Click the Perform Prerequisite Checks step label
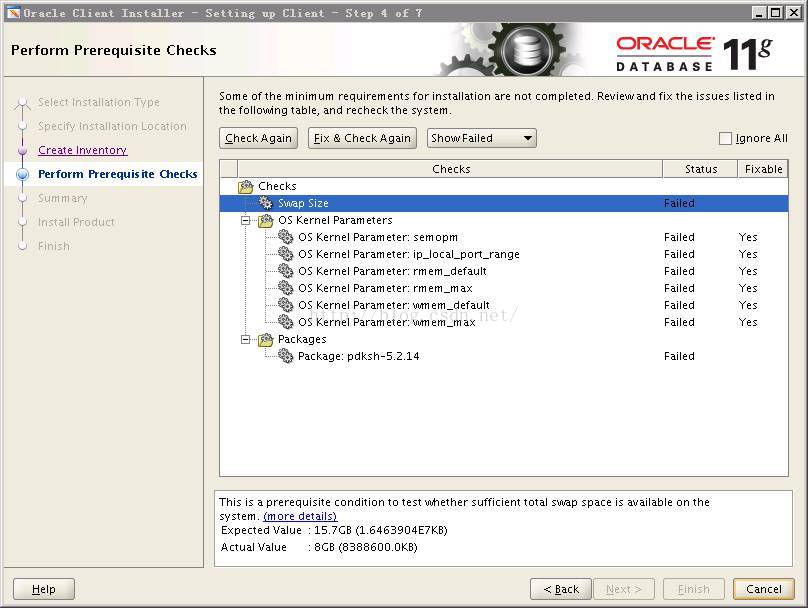 tap(117, 174)
